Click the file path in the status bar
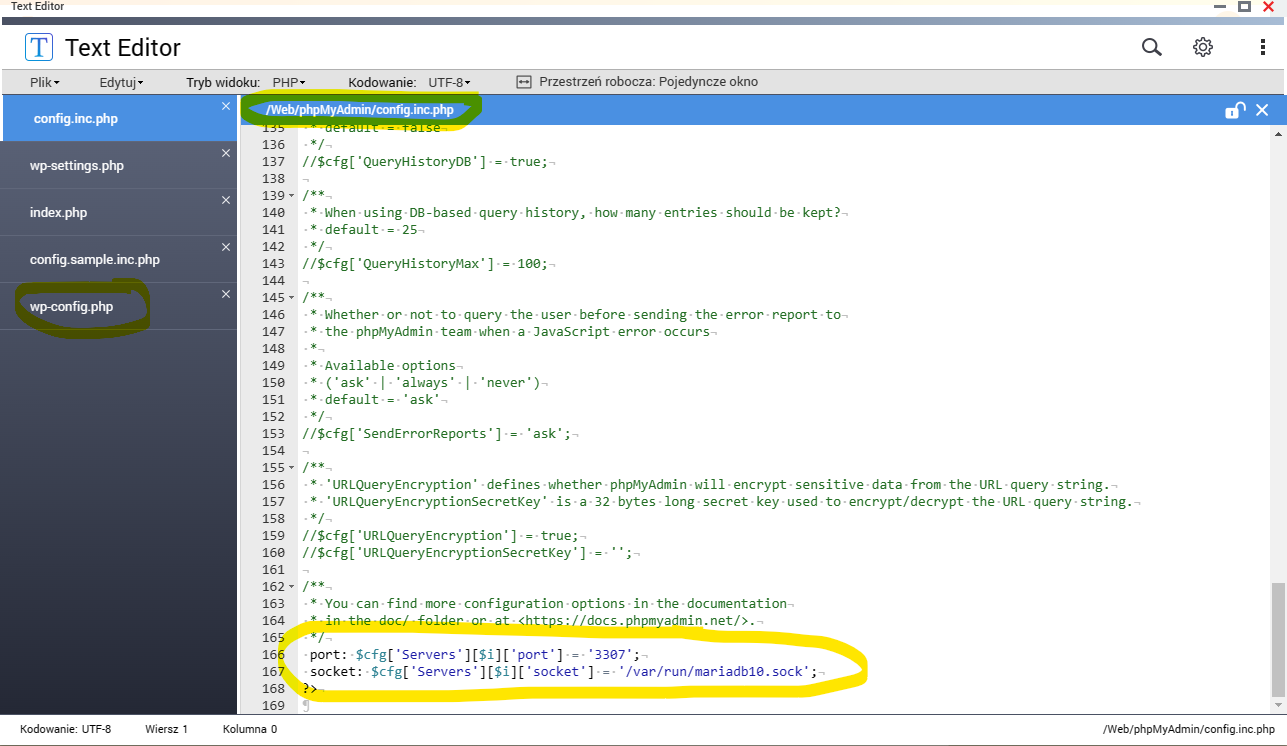 point(1189,730)
